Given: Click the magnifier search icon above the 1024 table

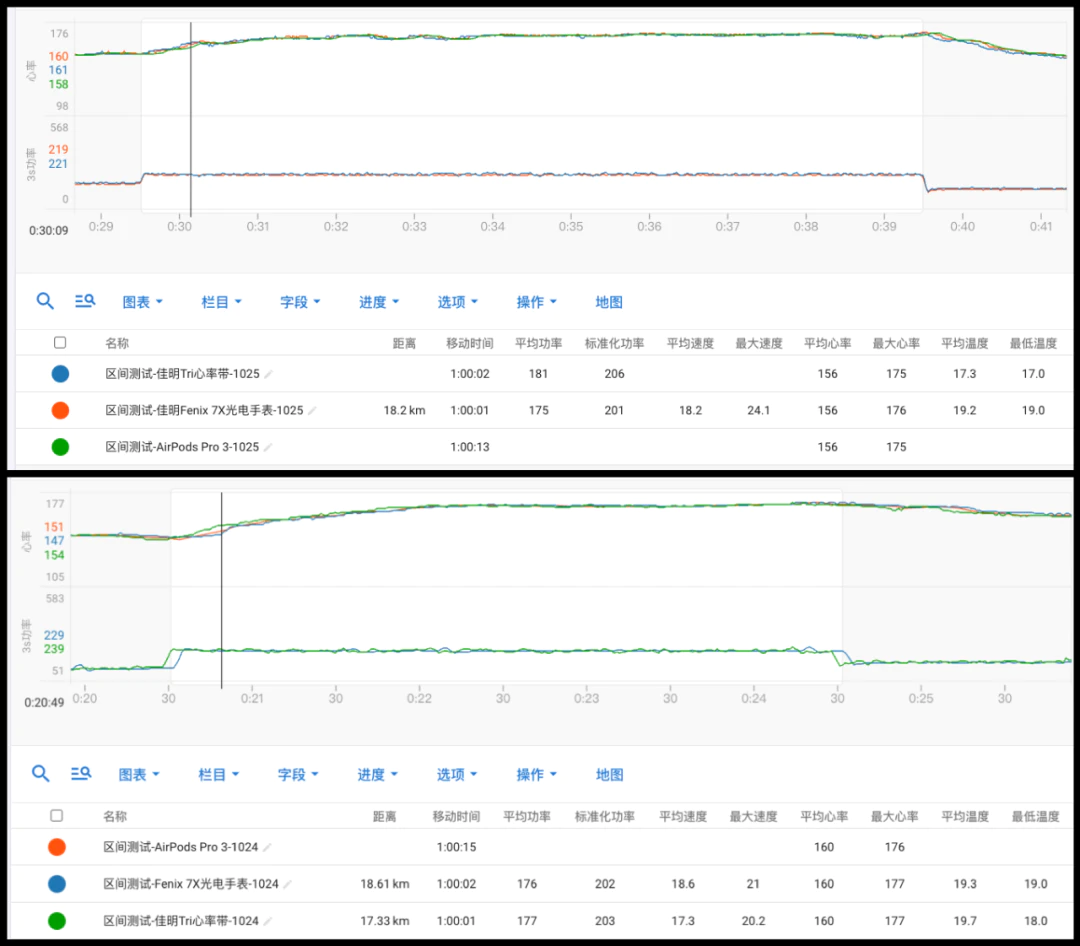Looking at the screenshot, I should (41, 774).
